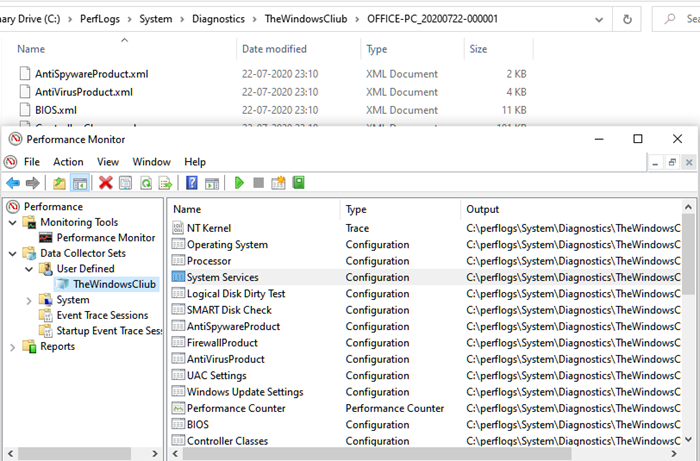Image resolution: width=700 pixels, height=461 pixels.
Task: Click the Up one level folder icon
Action: point(59,183)
